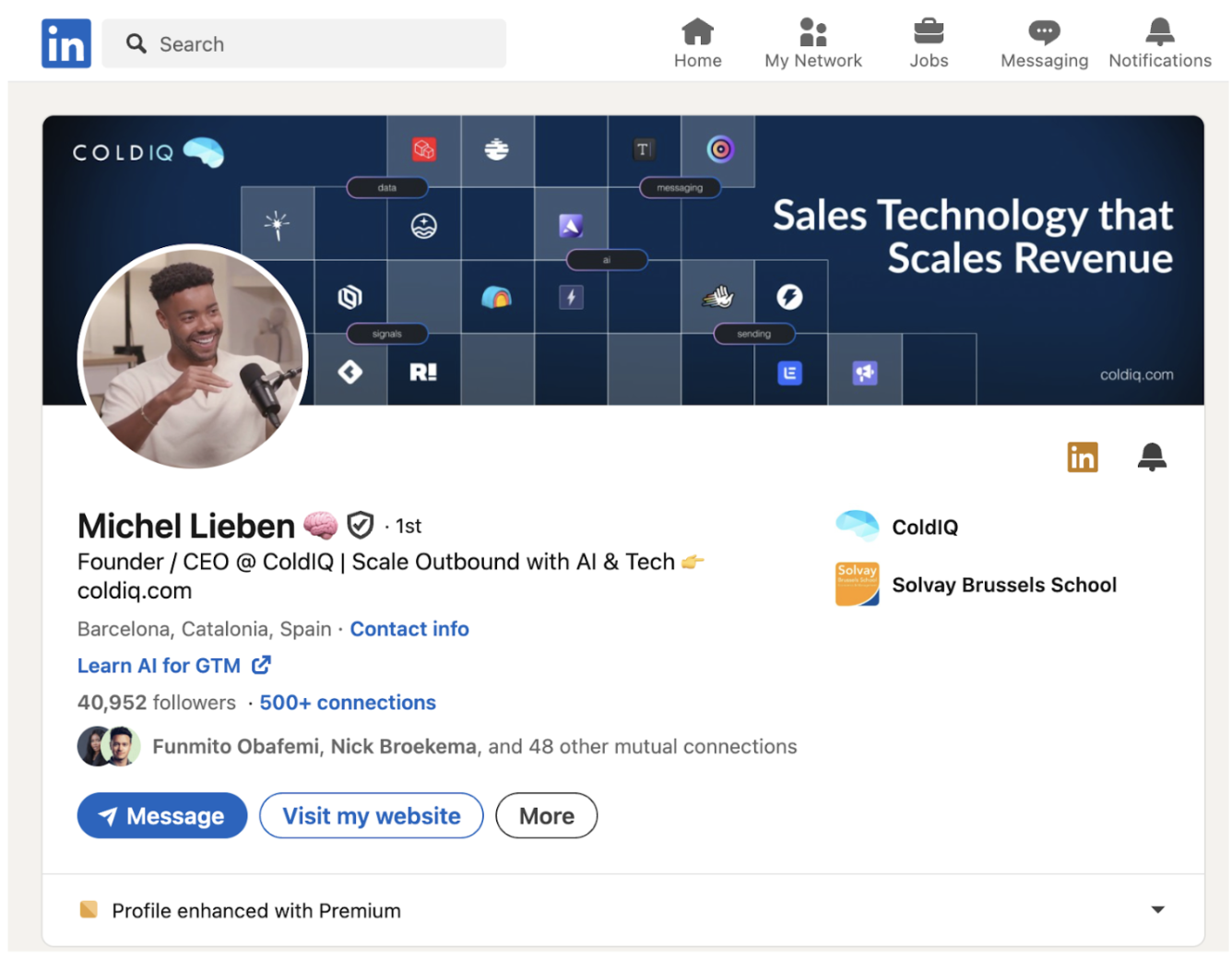
Task: Click the ColdIQ banner cover image headline
Action: tap(972, 236)
